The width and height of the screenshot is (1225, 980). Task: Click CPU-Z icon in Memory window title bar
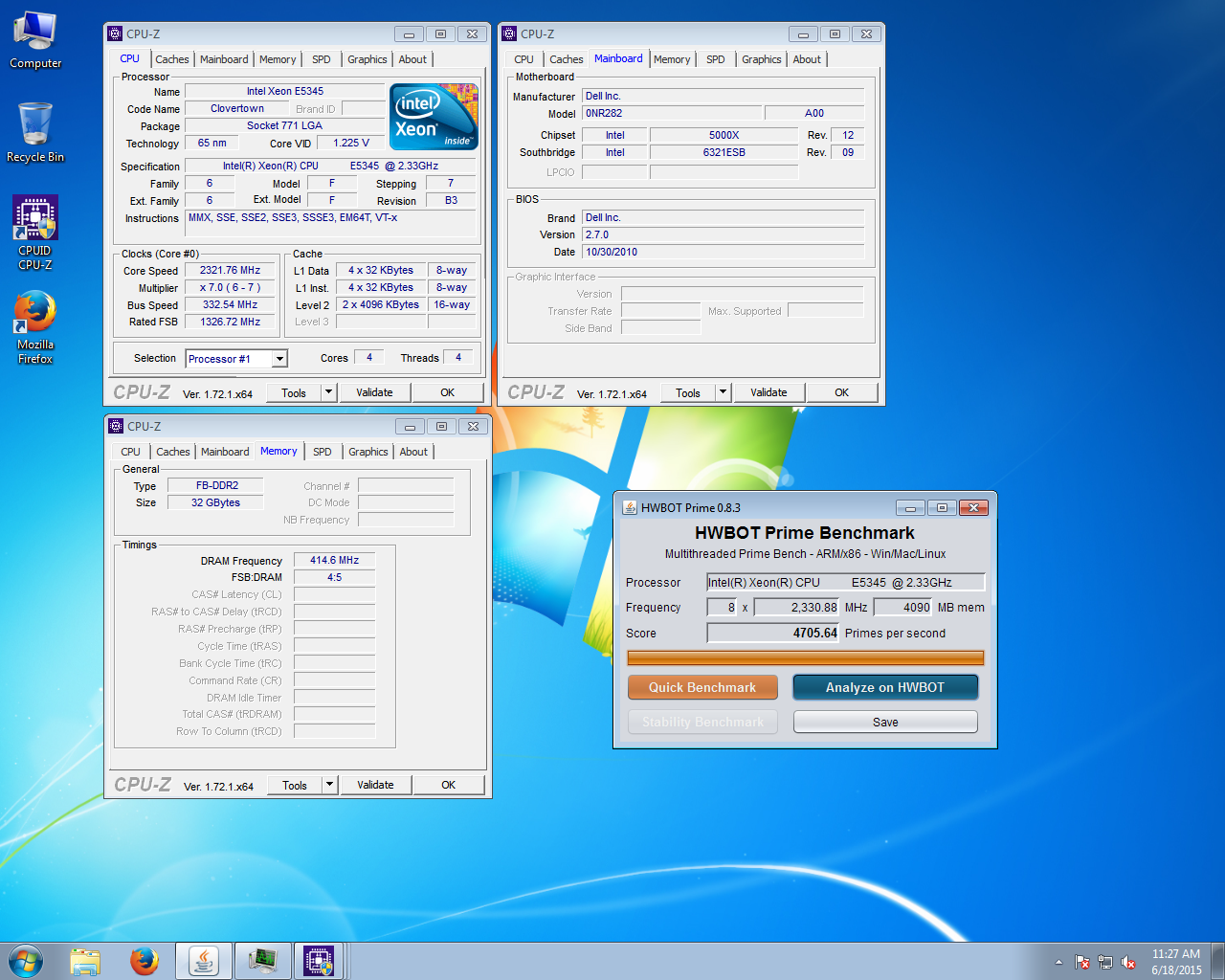point(116,426)
